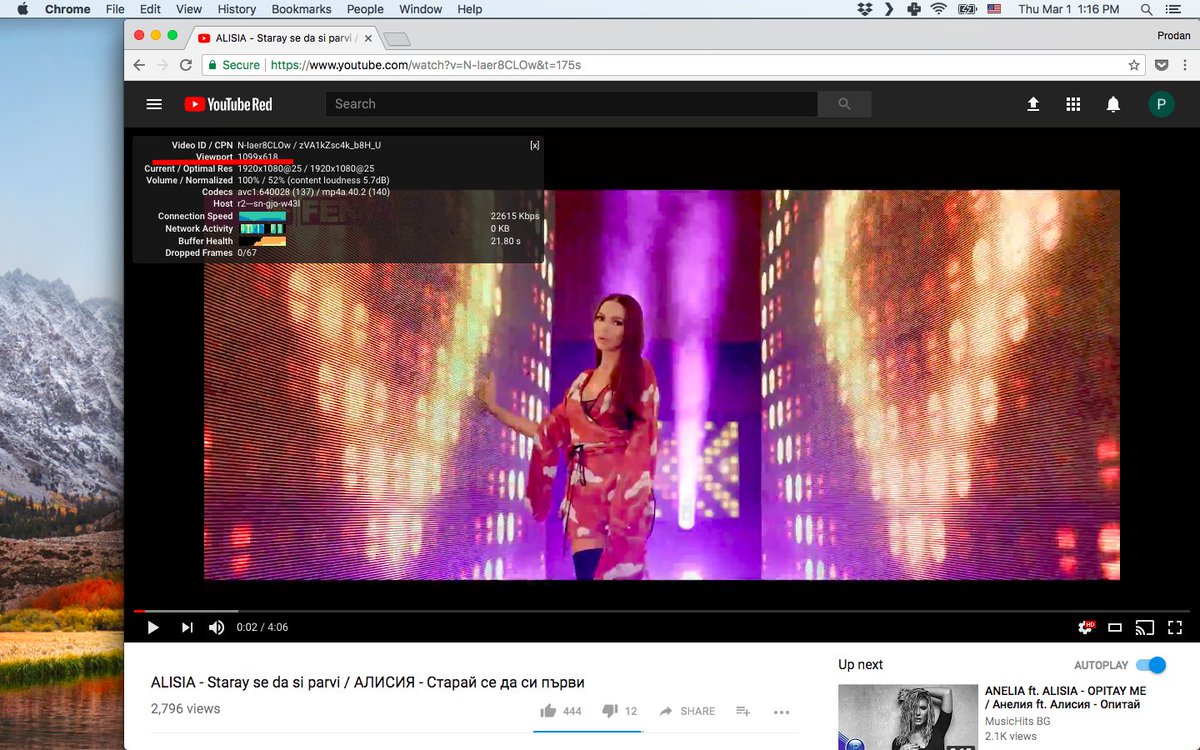Open the ANELIA ft. ALISIA video thumbnail
Screen dimensions: 1200x750
(x=908, y=717)
